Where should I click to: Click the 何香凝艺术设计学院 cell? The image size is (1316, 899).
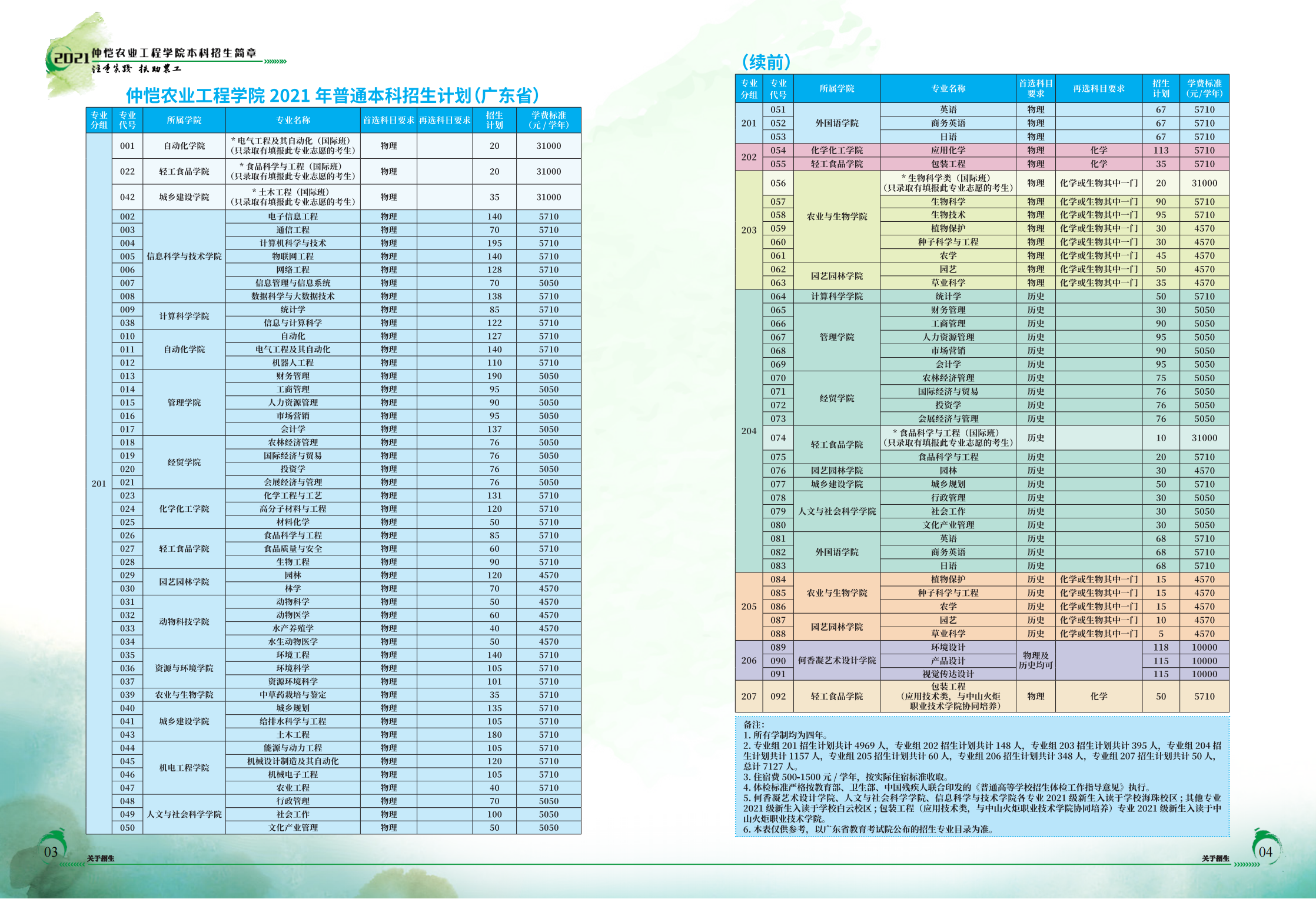click(836, 660)
